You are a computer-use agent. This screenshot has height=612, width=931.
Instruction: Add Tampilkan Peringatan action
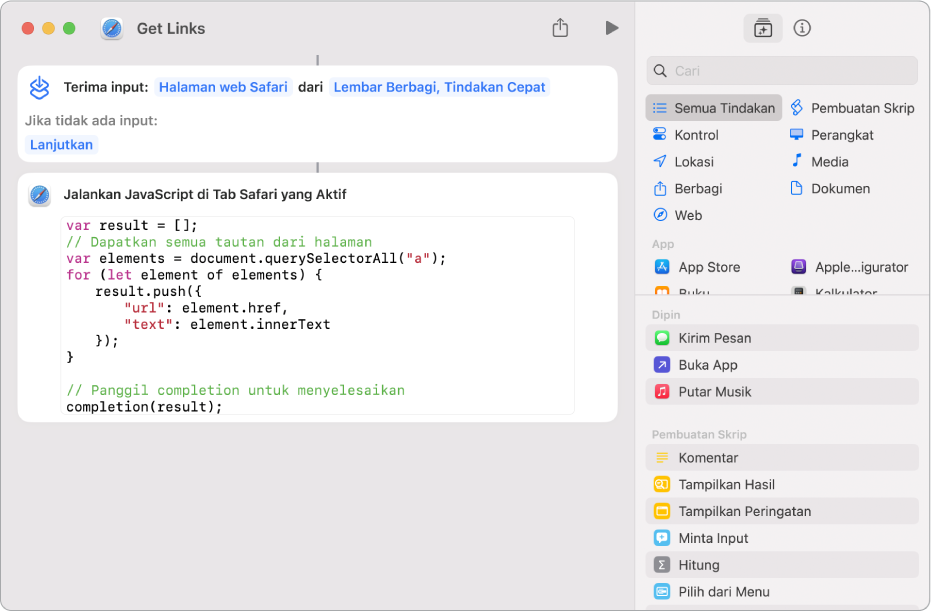[782, 511]
